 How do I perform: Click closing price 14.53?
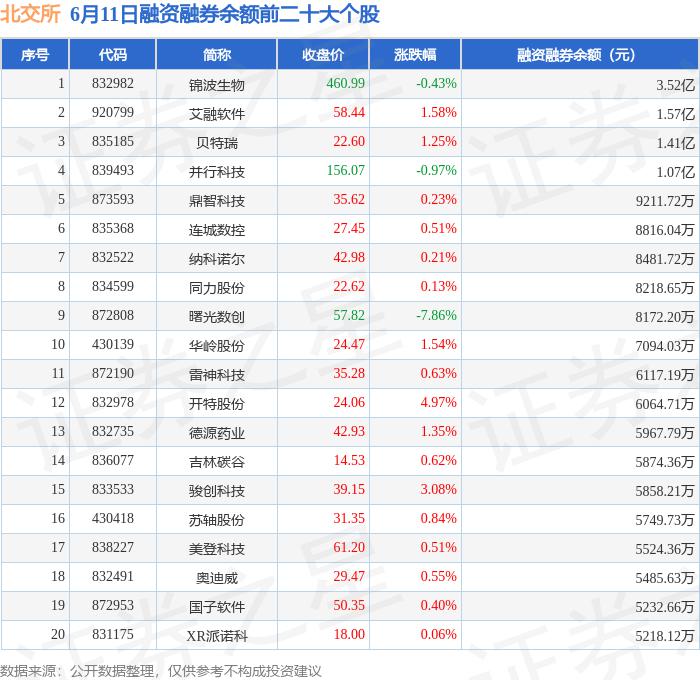click(349, 461)
